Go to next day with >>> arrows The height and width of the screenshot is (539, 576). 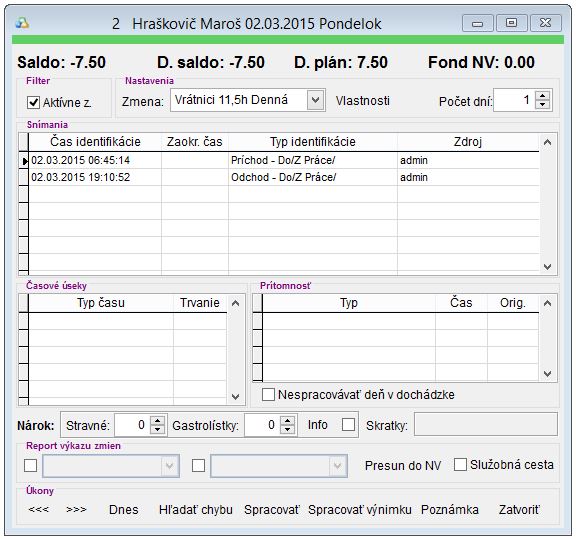click(76, 509)
